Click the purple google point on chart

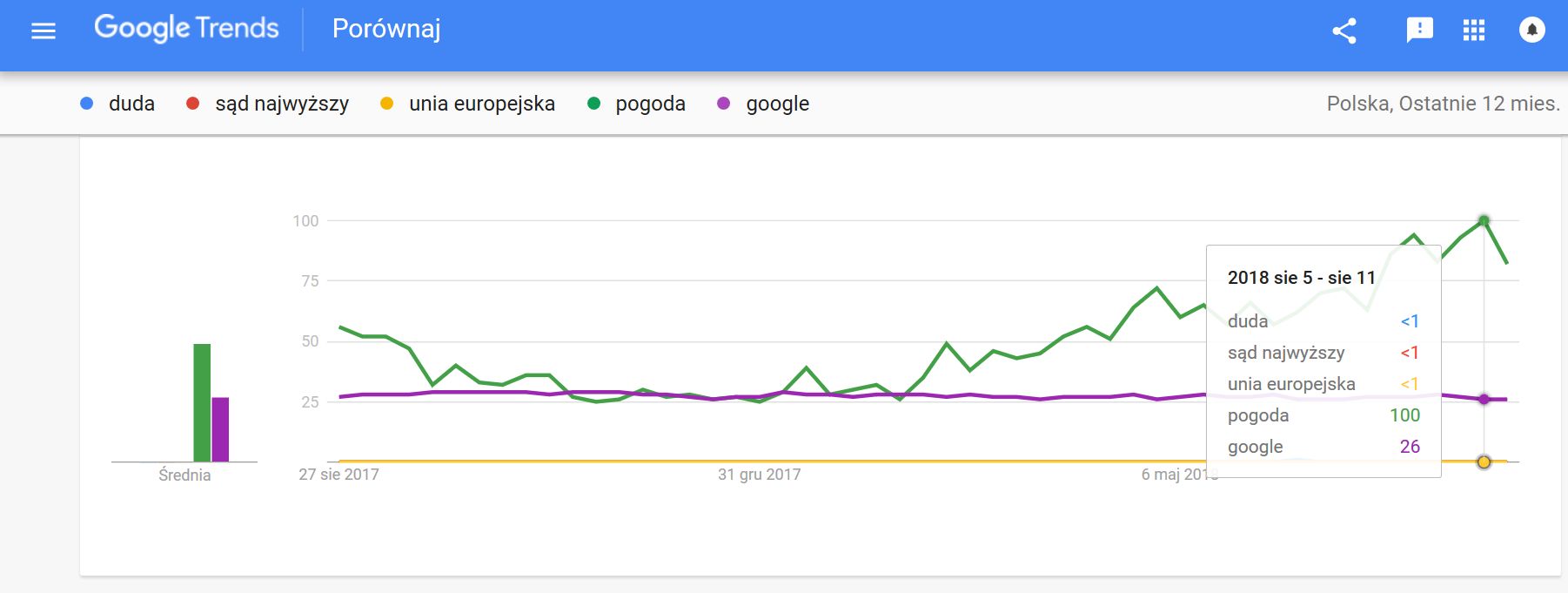click(1484, 399)
